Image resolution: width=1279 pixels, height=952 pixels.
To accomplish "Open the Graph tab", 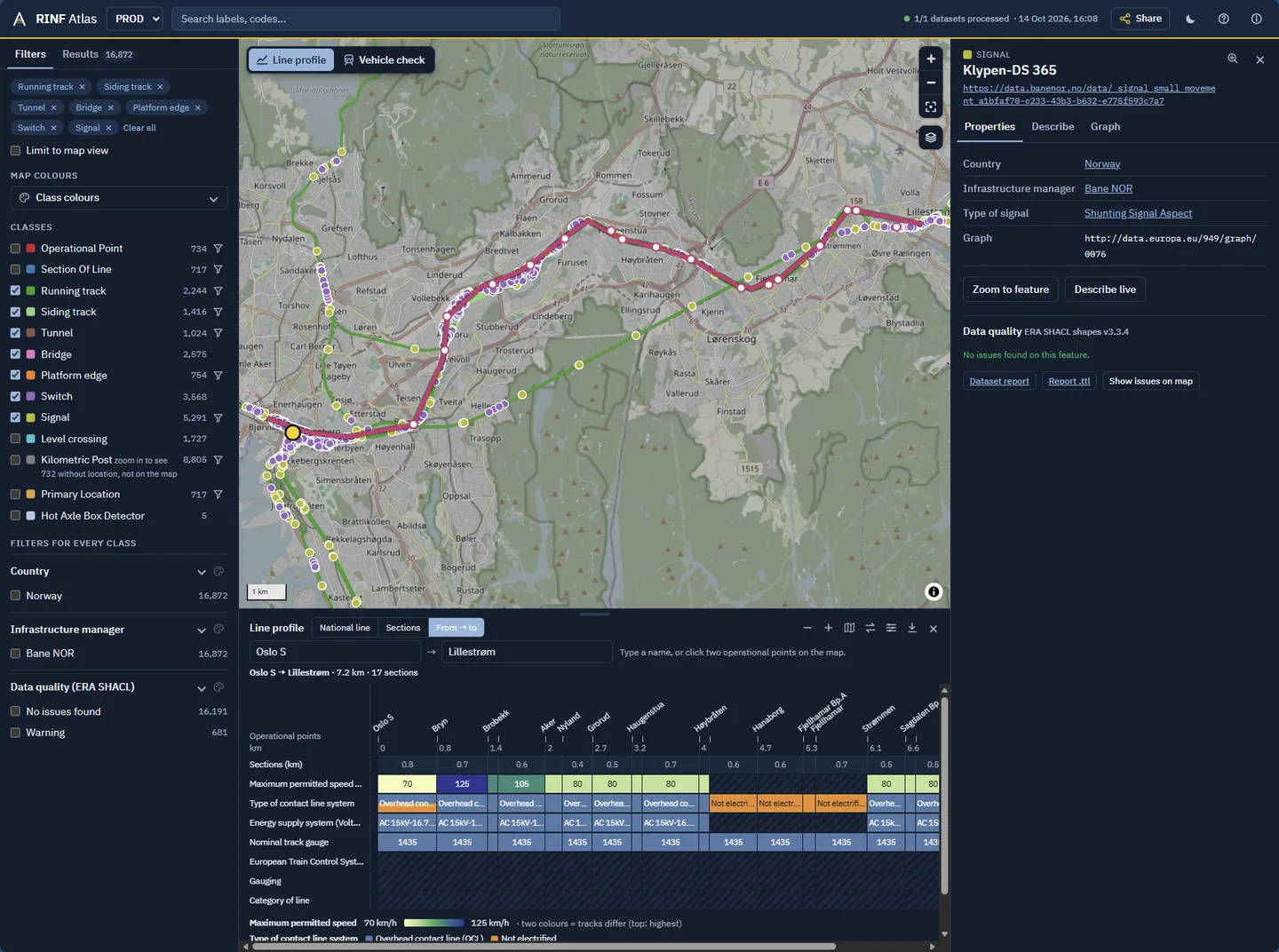I will pyautogui.click(x=1105, y=127).
